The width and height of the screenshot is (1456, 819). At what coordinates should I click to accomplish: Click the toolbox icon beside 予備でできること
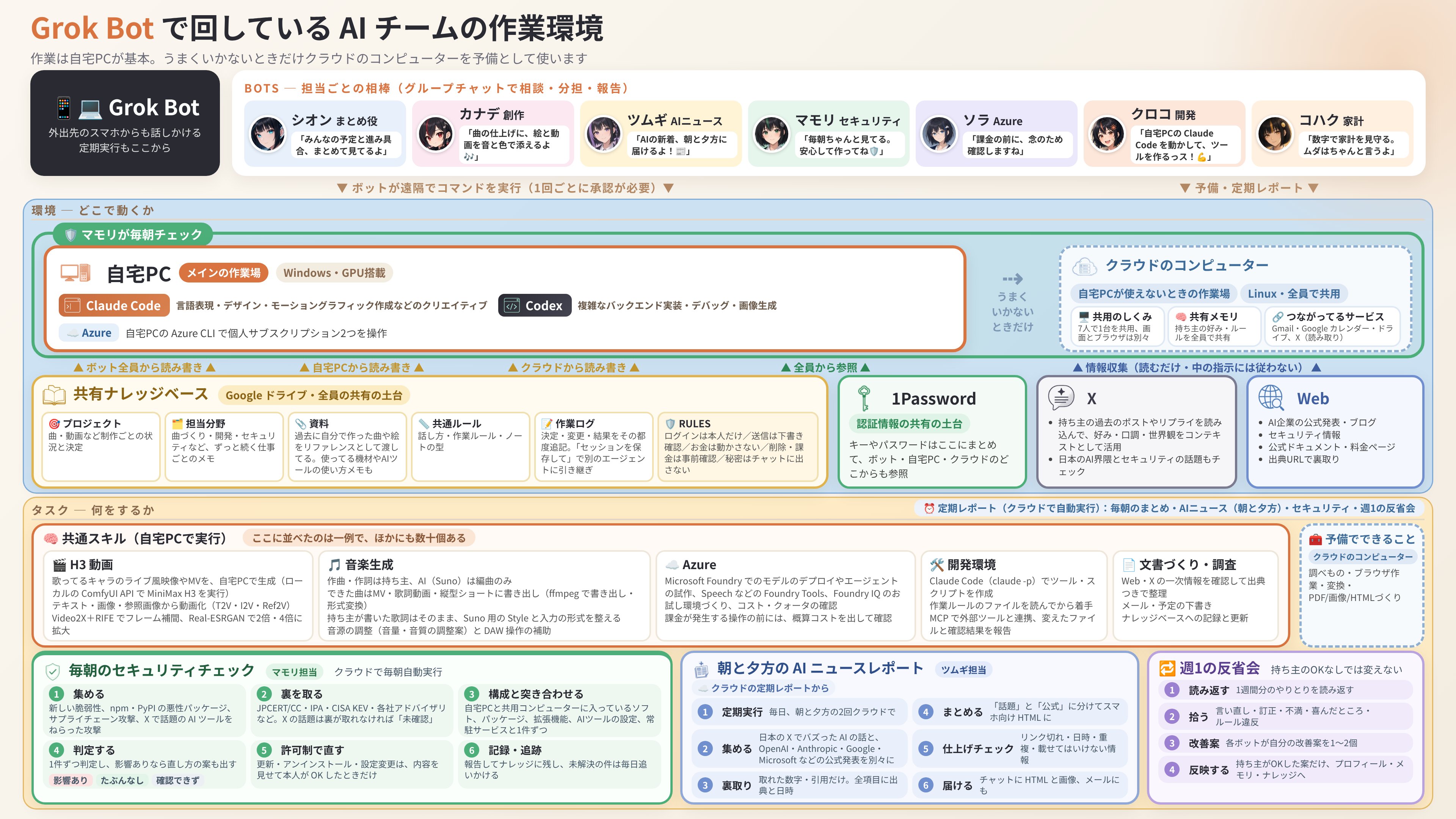[1316, 539]
